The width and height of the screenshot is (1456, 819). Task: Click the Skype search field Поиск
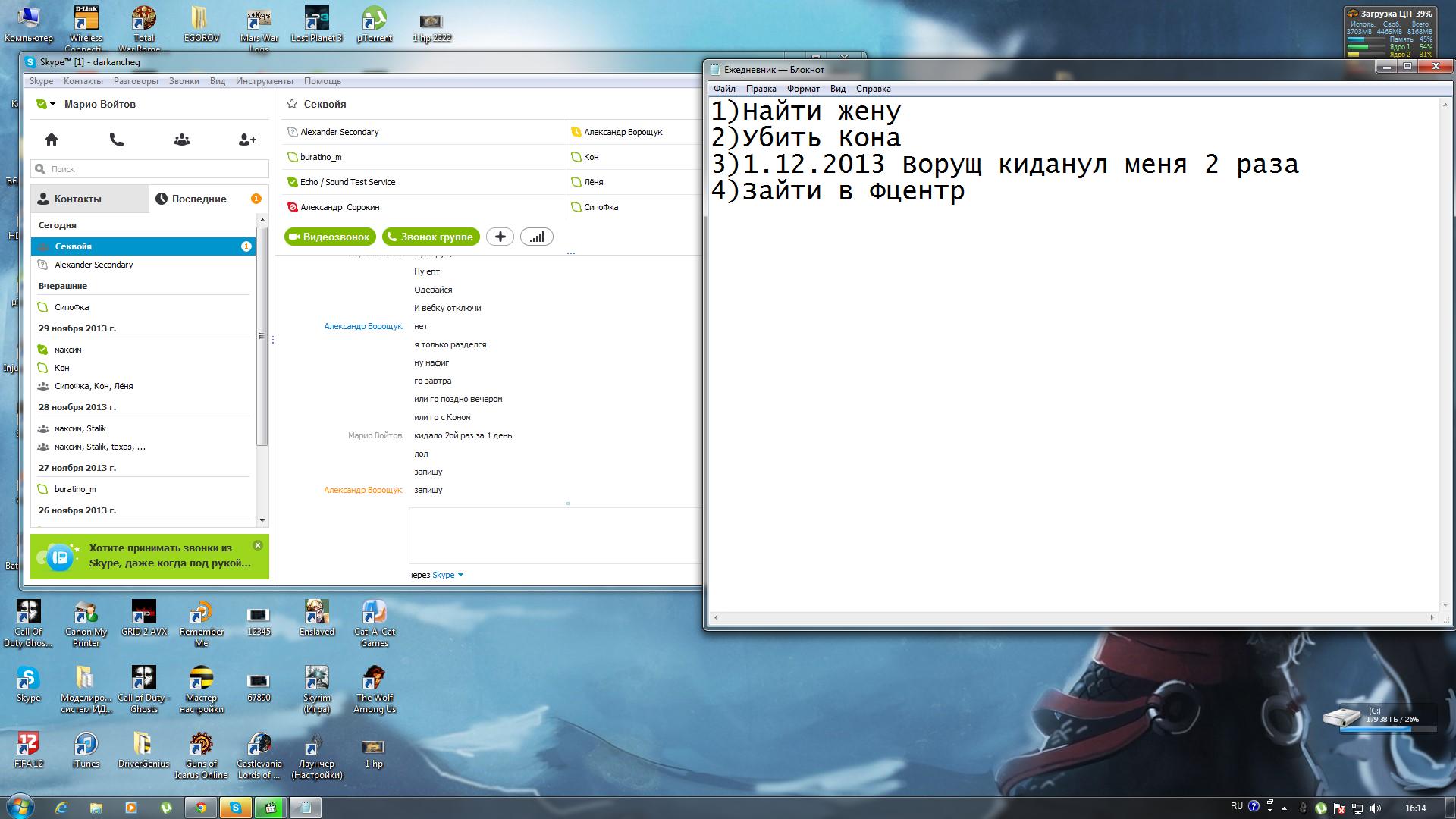point(150,169)
